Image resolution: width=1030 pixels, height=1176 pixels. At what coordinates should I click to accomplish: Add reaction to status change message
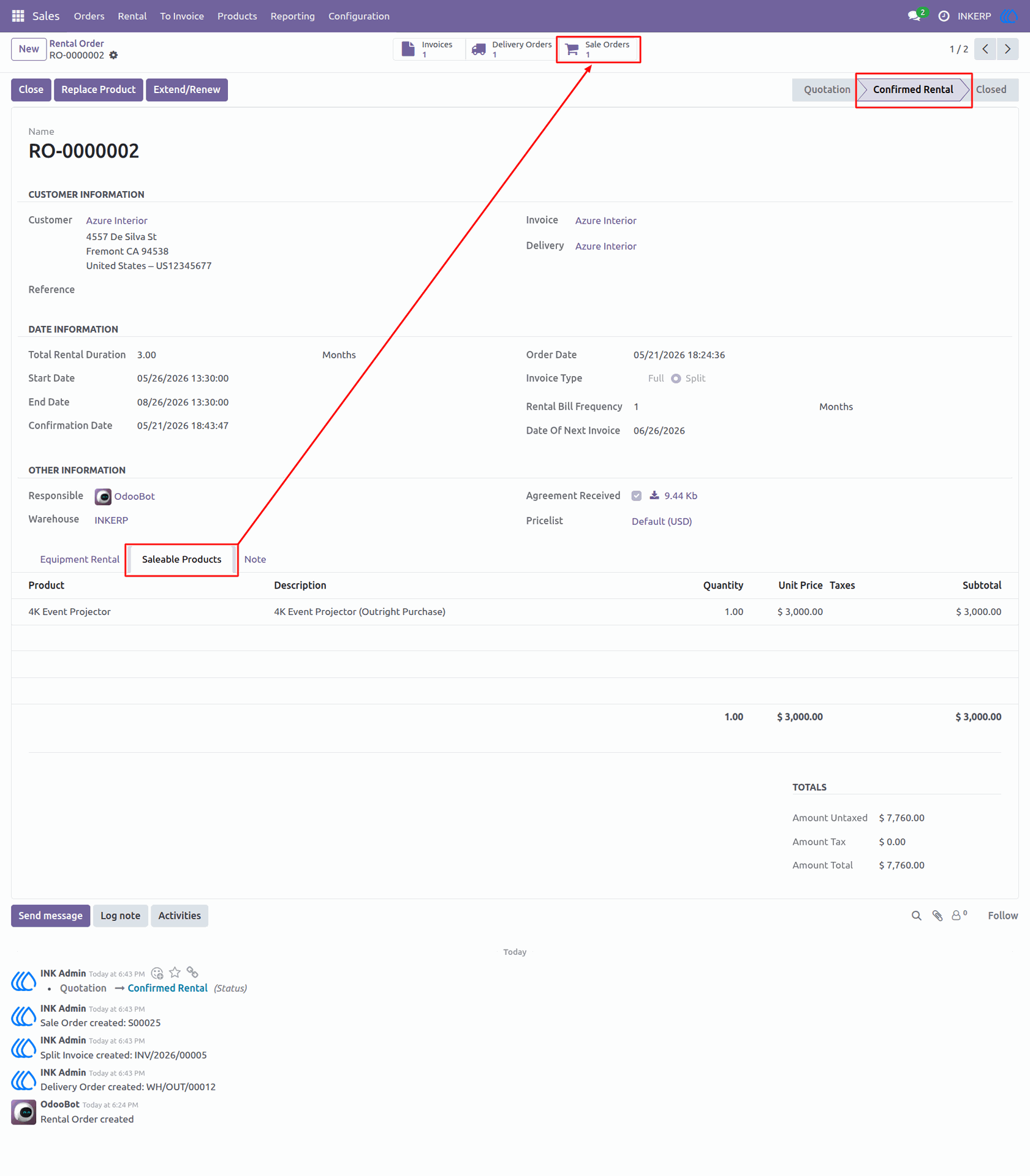(157, 973)
